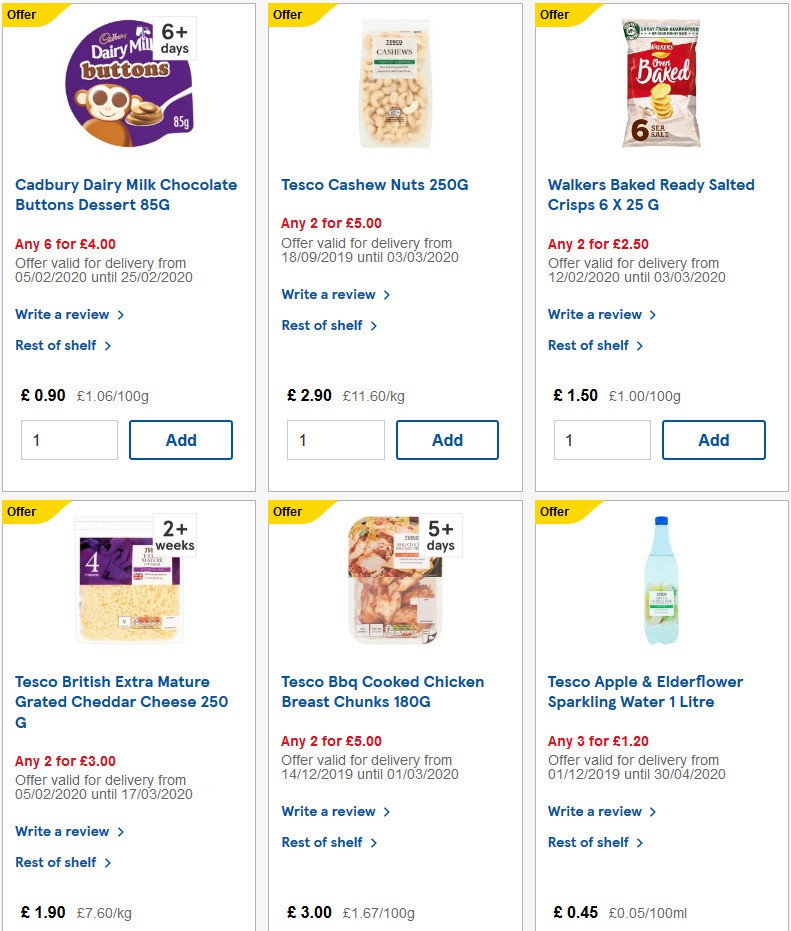Select the Sparkling Water bottle image

click(x=661, y=578)
